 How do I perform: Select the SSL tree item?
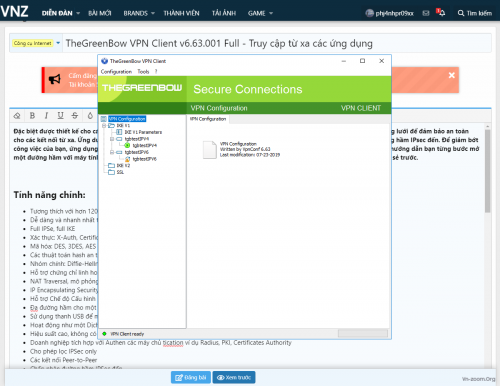(120, 172)
